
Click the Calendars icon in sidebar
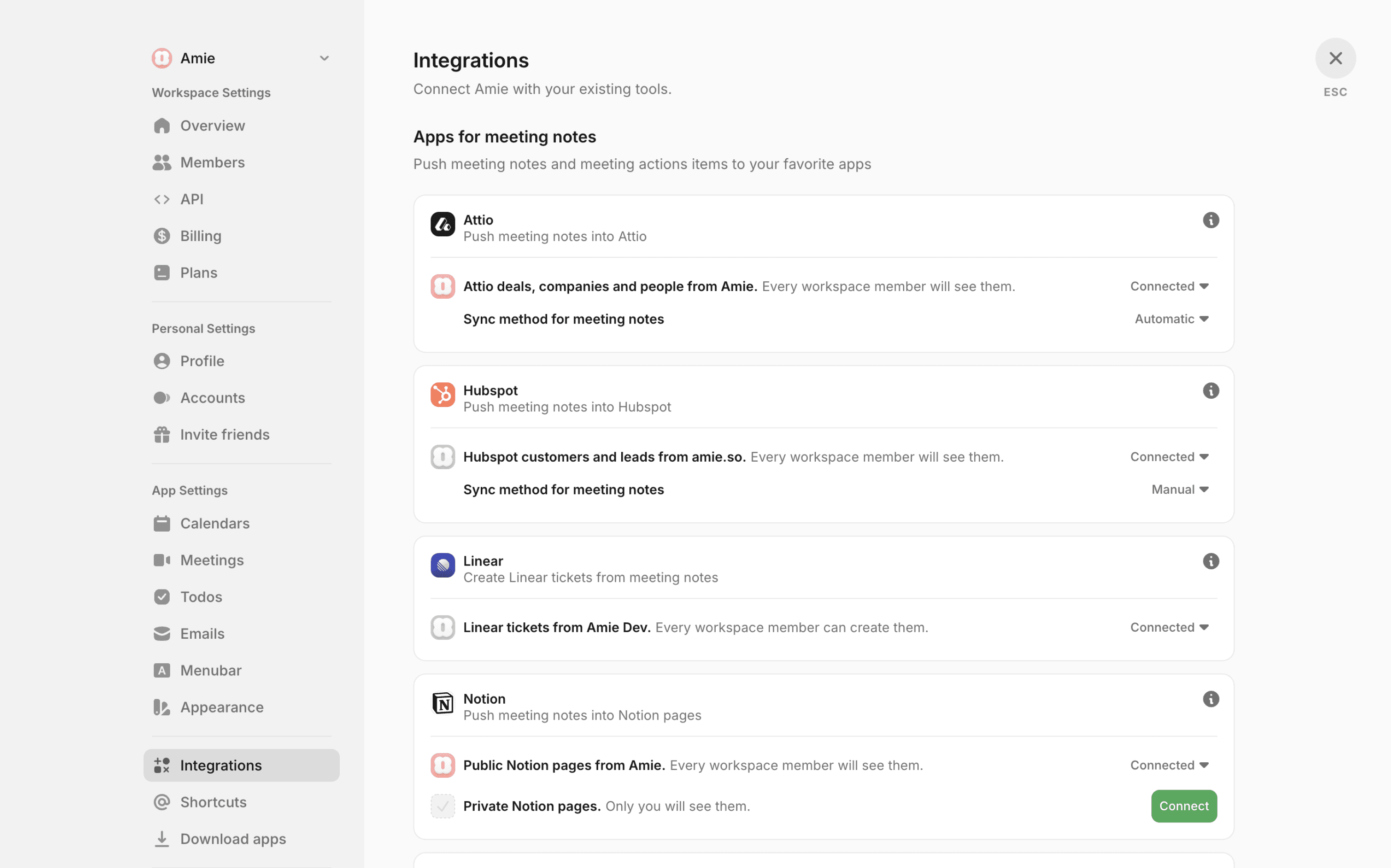tap(161, 523)
